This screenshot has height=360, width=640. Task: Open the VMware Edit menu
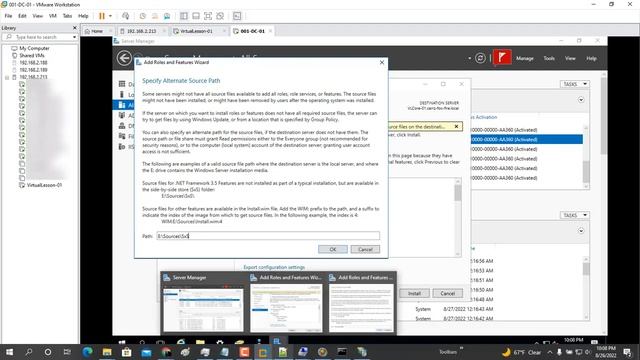22,16
